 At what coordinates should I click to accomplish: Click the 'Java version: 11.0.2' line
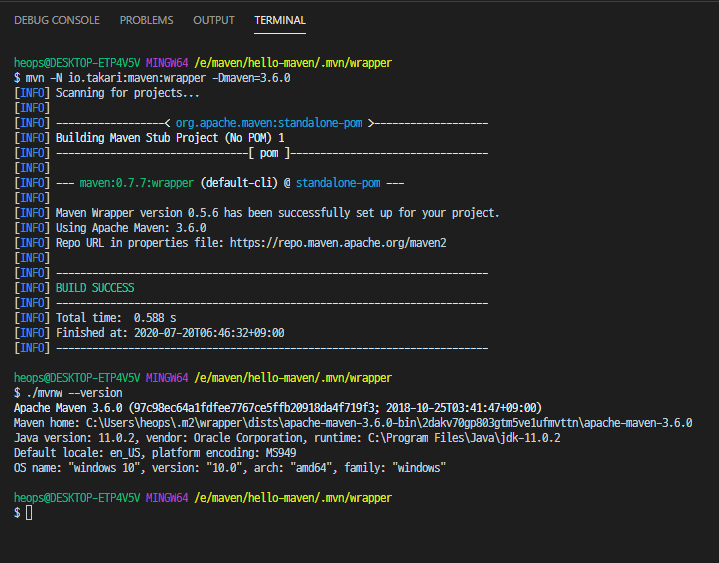coord(287,438)
